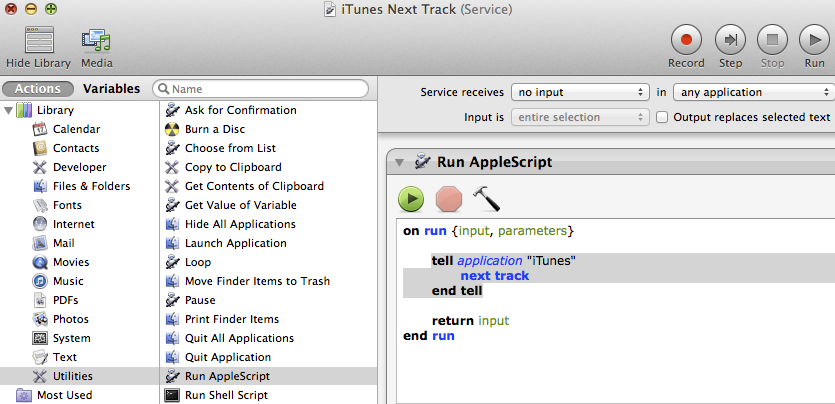Switch to the Variables tab
This screenshot has height=404, width=835.
(x=111, y=89)
